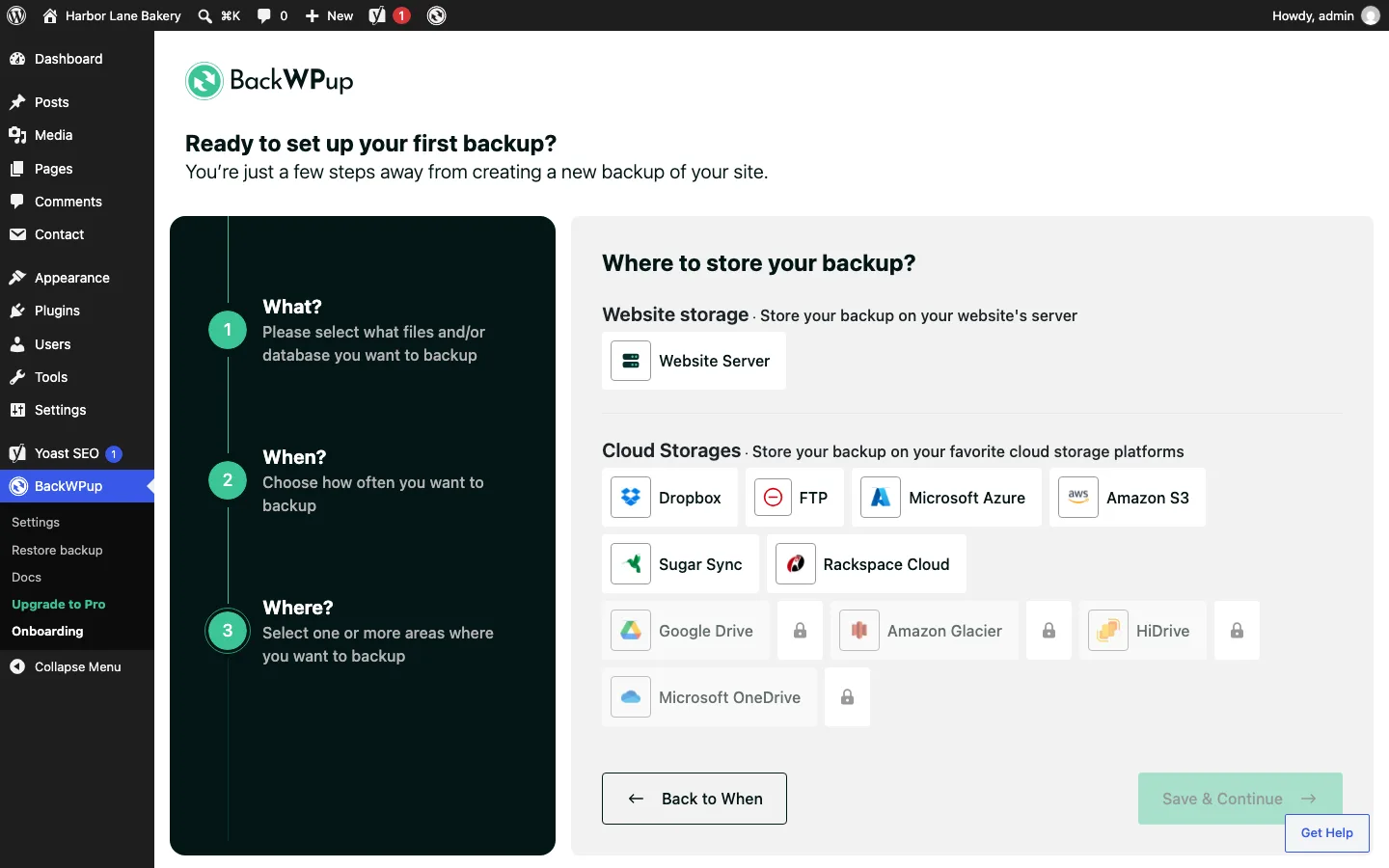Open the Tools menu
The height and width of the screenshot is (868, 1389).
coord(77,377)
